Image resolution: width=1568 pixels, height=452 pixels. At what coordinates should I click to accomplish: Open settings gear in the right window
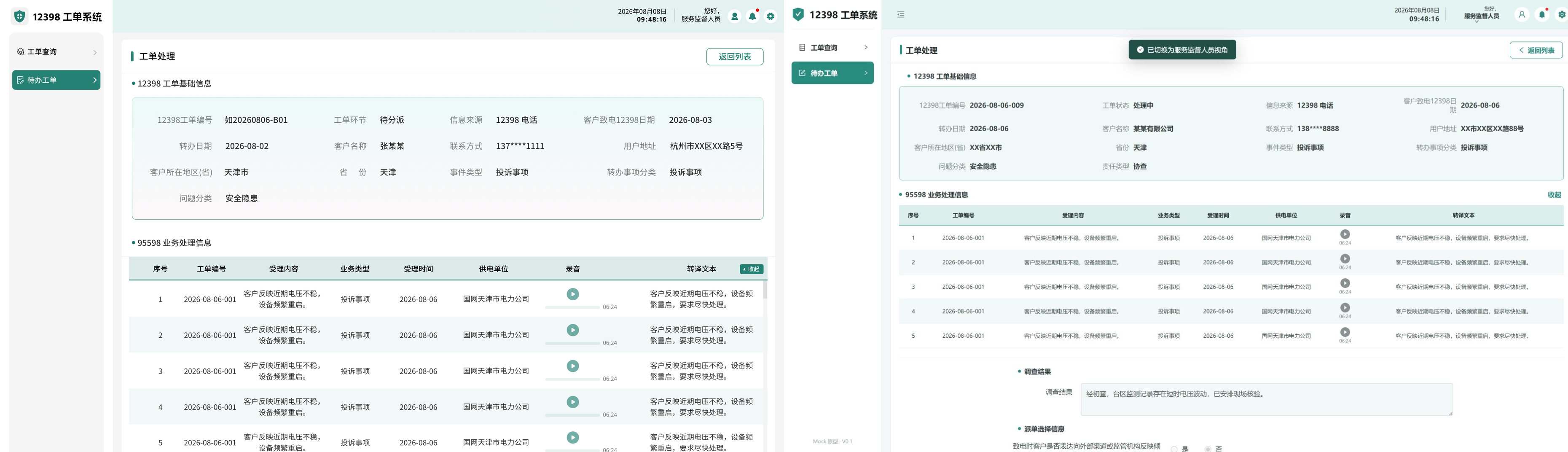coord(1562,15)
